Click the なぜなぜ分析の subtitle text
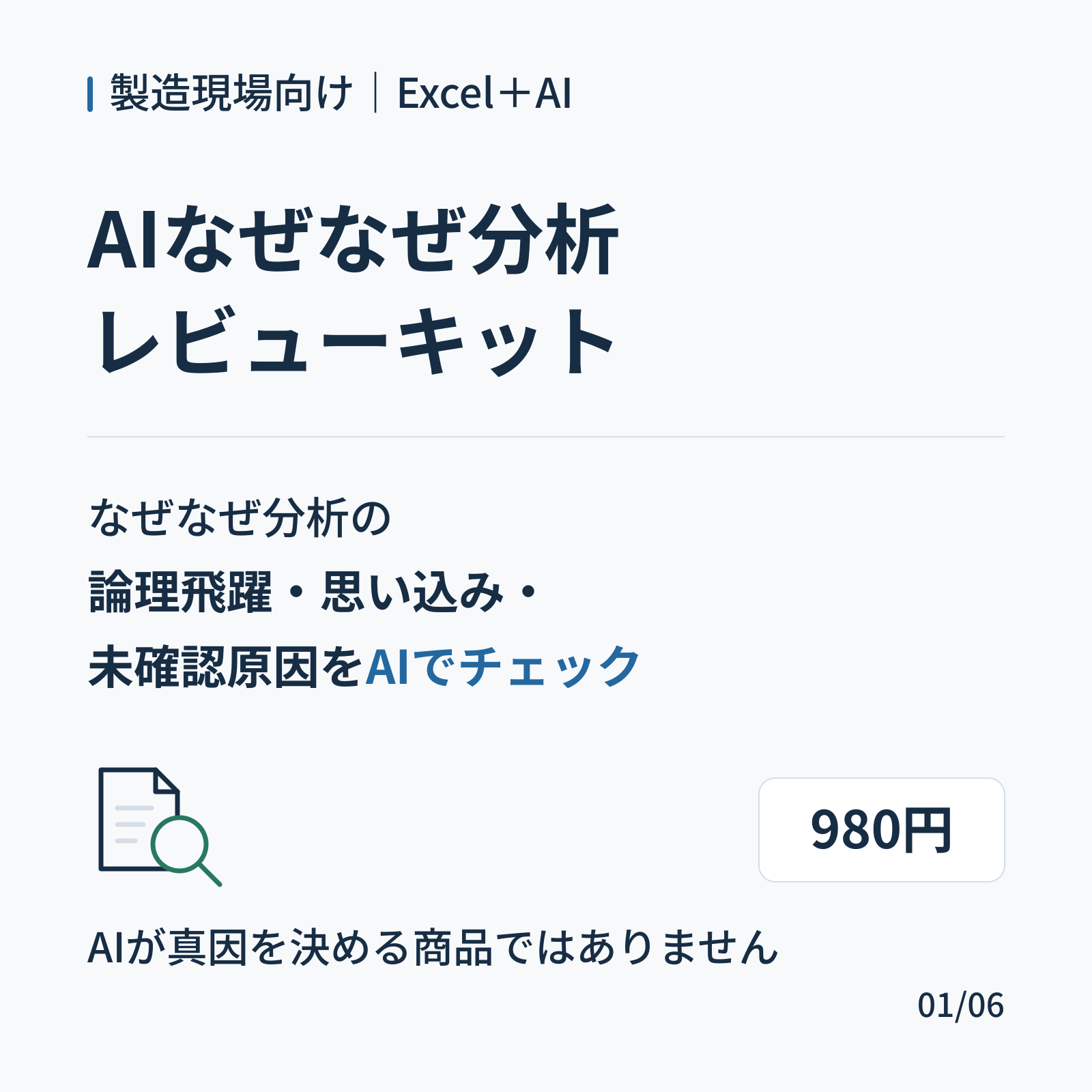Viewport: 1092px width, 1092px height. tap(240, 517)
